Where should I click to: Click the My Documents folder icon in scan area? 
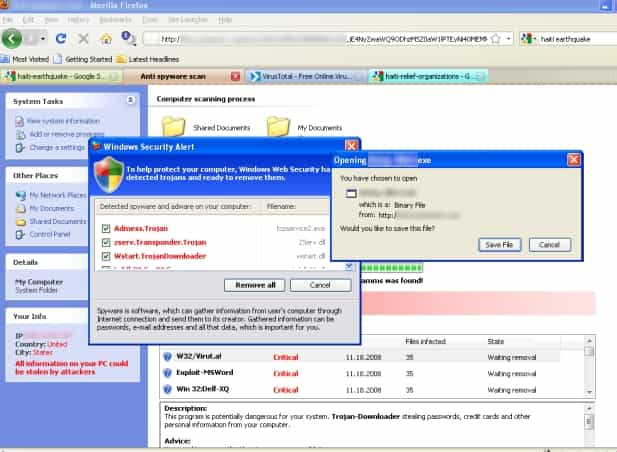(278, 126)
